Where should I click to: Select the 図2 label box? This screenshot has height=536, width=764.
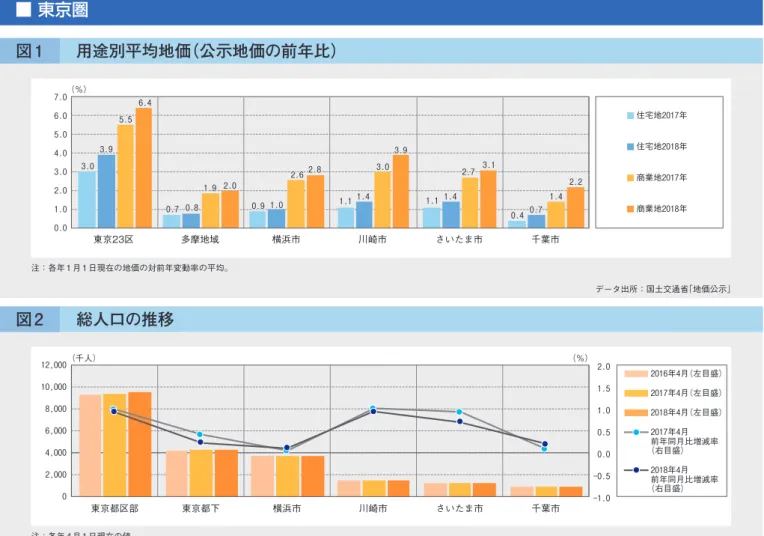pyautogui.click(x=30, y=319)
